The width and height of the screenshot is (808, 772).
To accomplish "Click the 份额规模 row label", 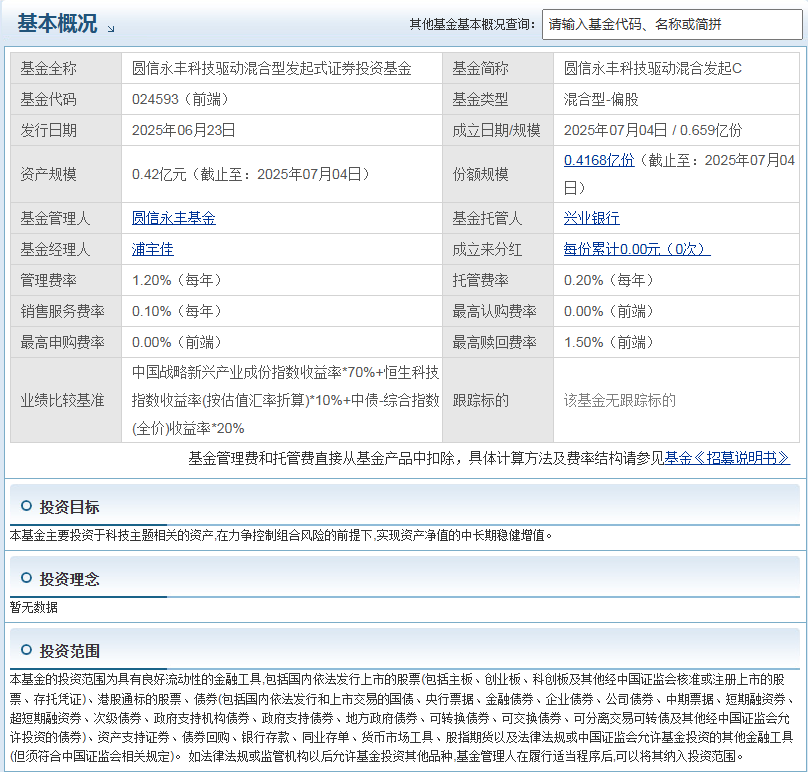I will [x=480, y=174].
